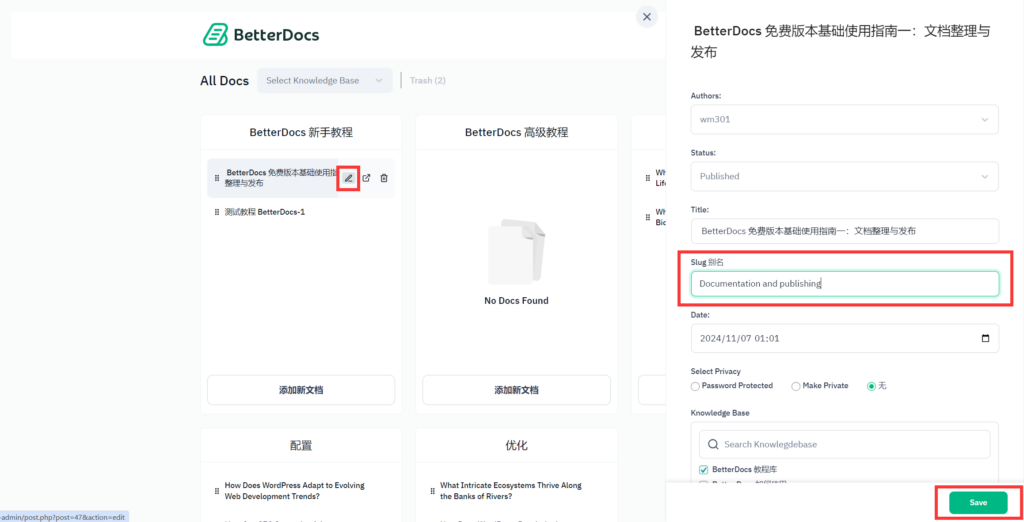
Task: Click the No Docs Found document illustration
Action: tap(517, 252)
